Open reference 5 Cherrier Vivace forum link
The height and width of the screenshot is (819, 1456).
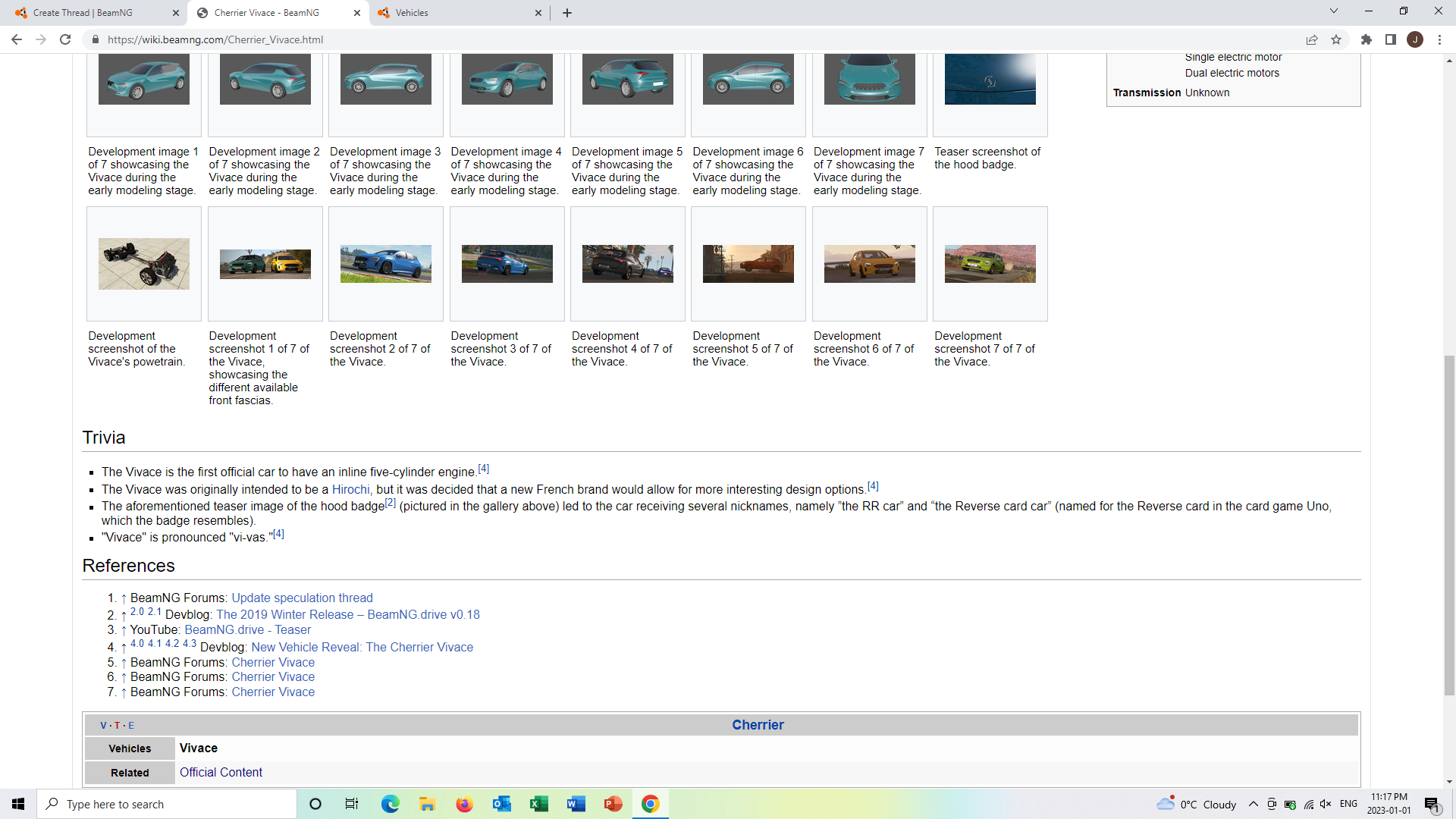[x=273, y=663]
